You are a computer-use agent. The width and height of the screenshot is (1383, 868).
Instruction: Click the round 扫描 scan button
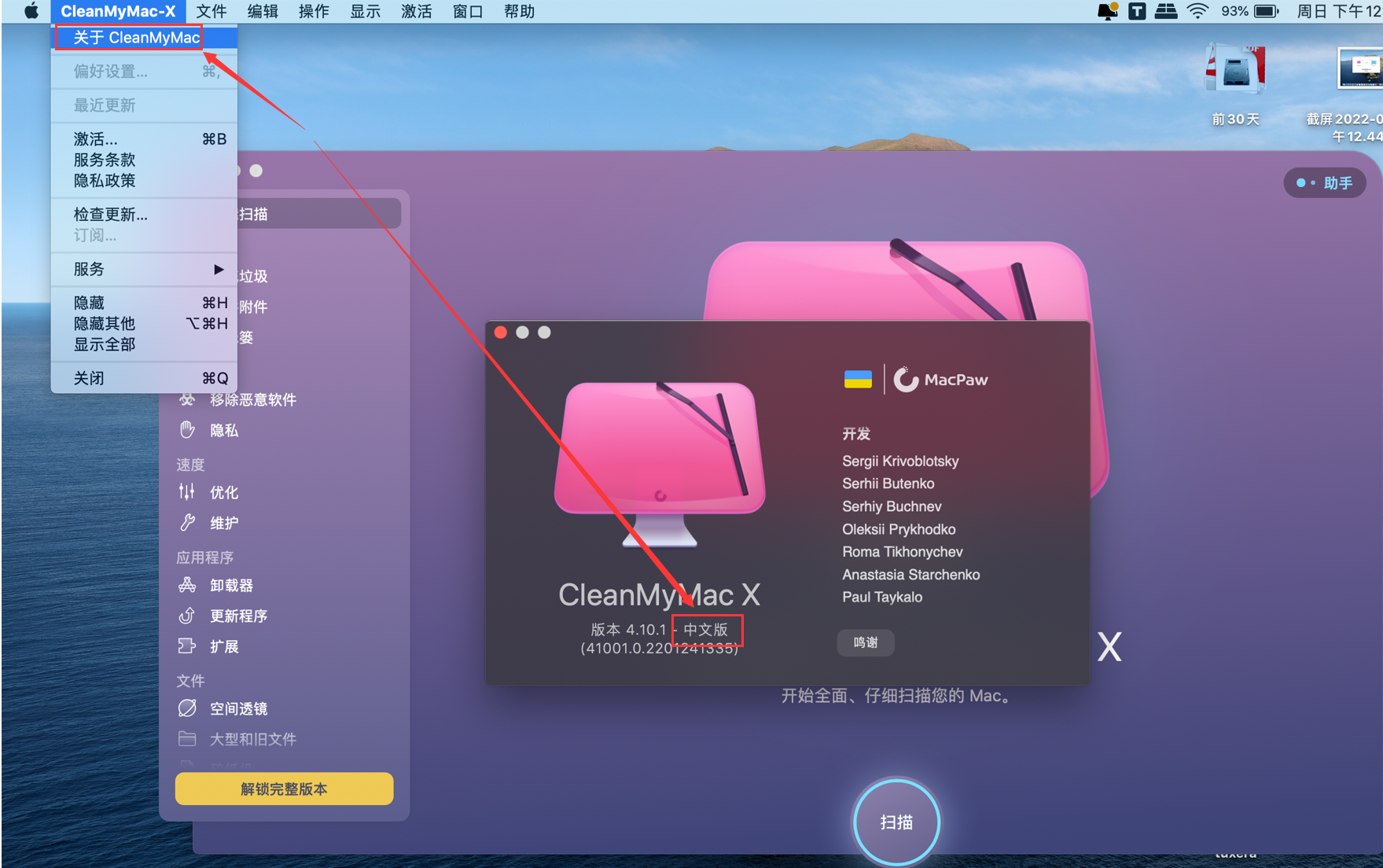click(x=896, y=822)
